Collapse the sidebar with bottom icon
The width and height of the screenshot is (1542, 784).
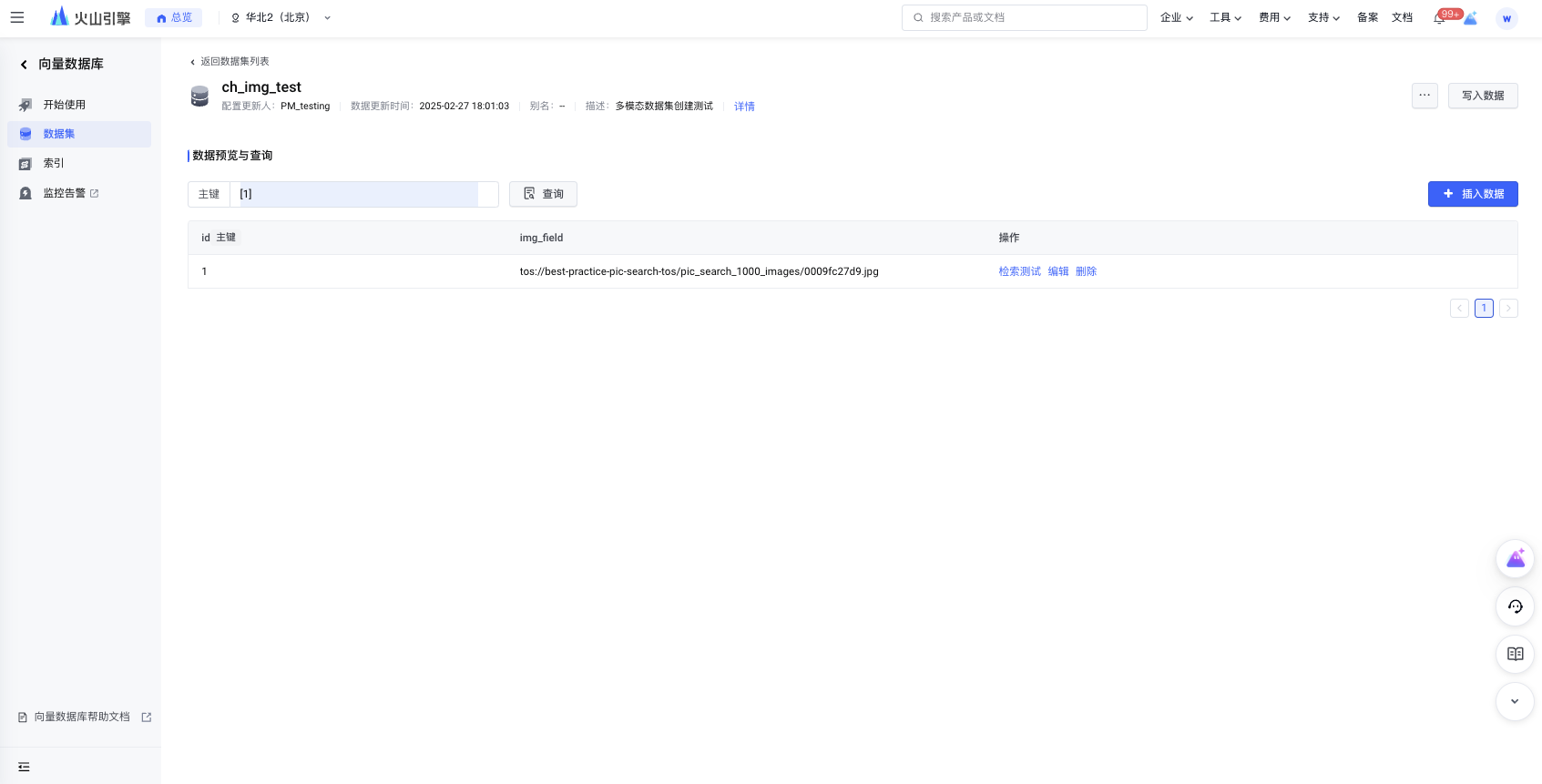point(24,767)
